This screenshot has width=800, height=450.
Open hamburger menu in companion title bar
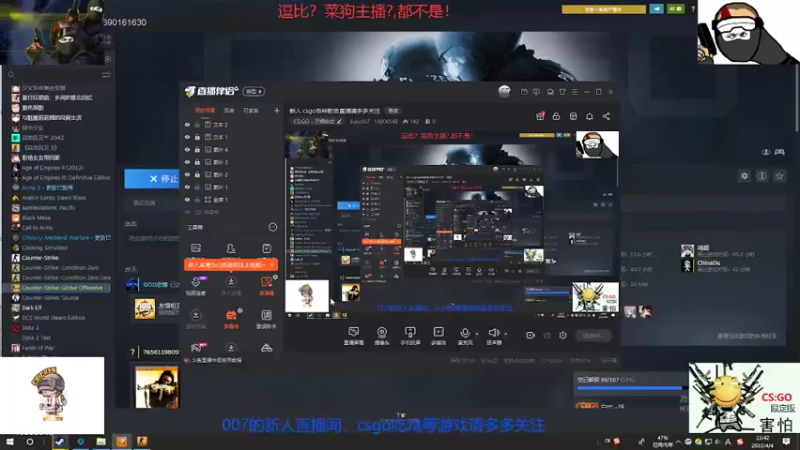574,92
